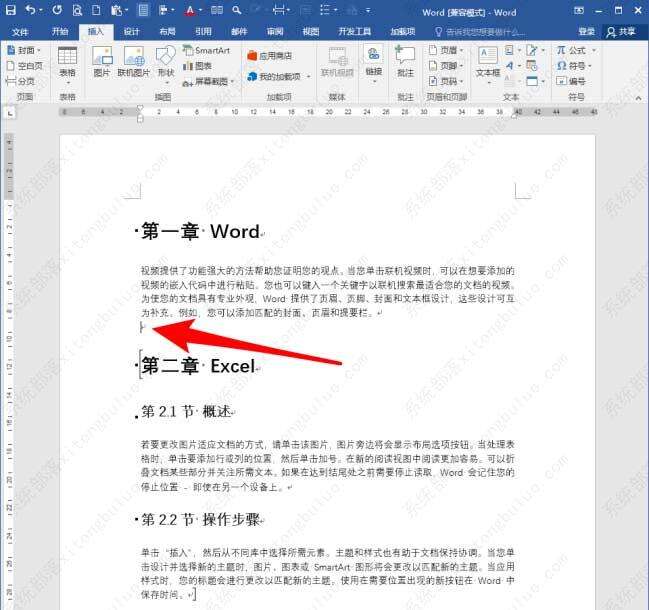Insert a blank page with 空白页
The image size is (649, 610).
pos(24,66)
